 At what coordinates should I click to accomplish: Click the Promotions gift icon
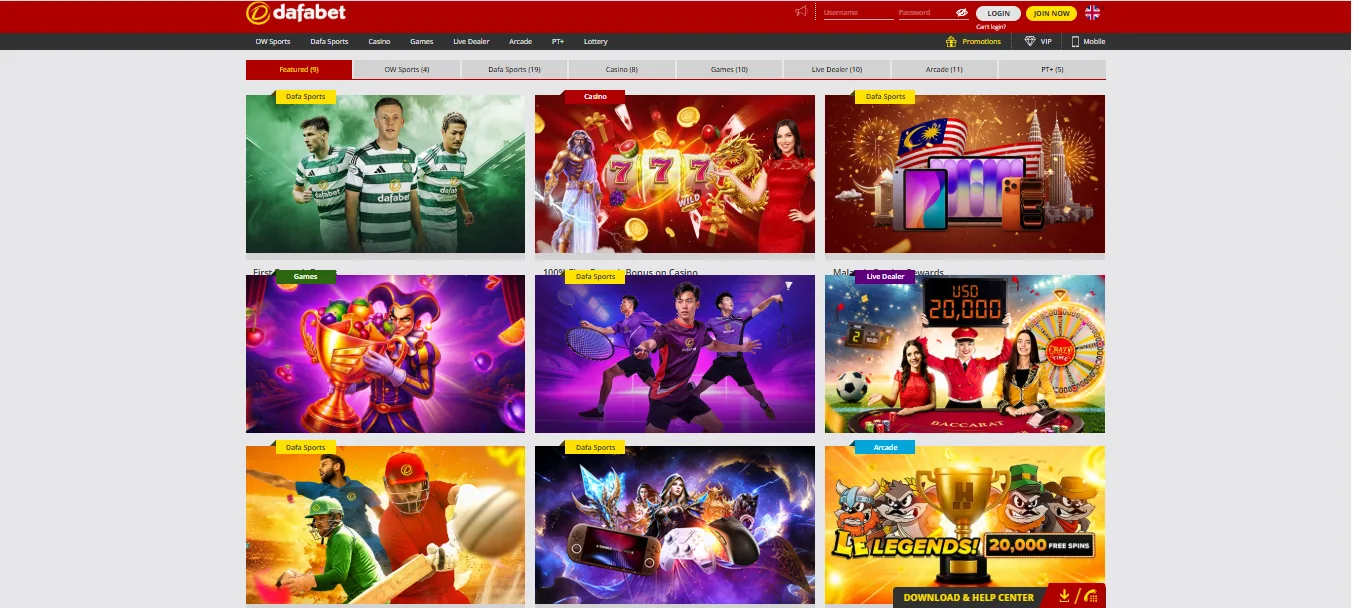951,41
